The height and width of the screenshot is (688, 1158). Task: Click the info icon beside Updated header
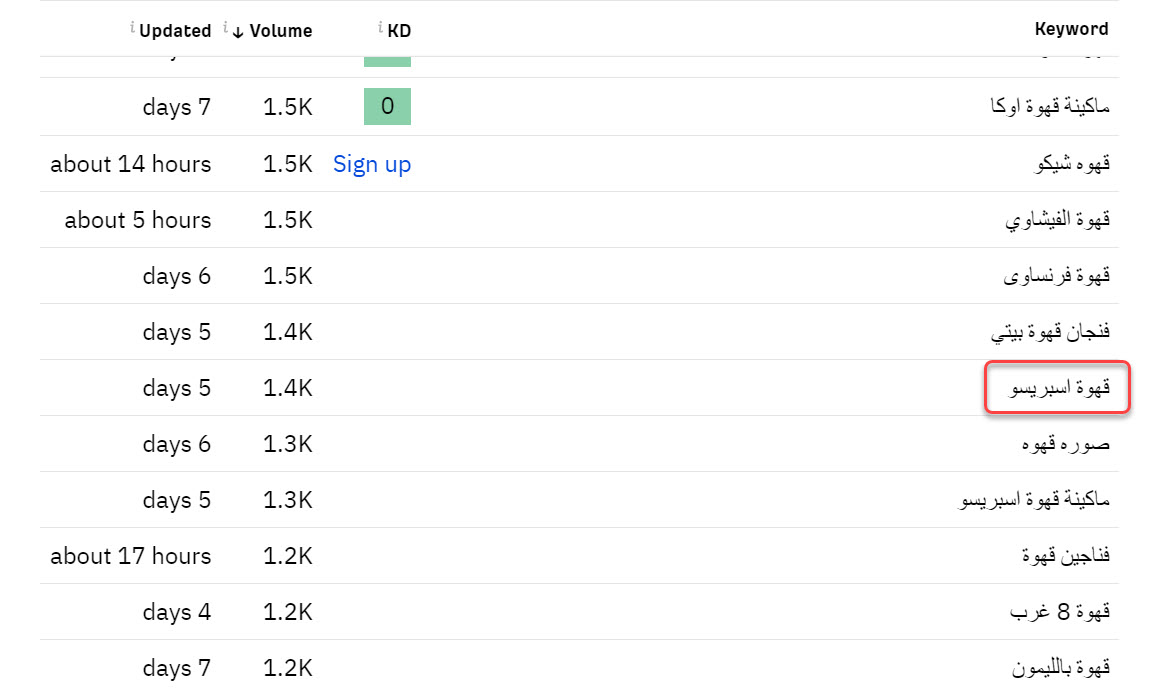click(132, 27)
